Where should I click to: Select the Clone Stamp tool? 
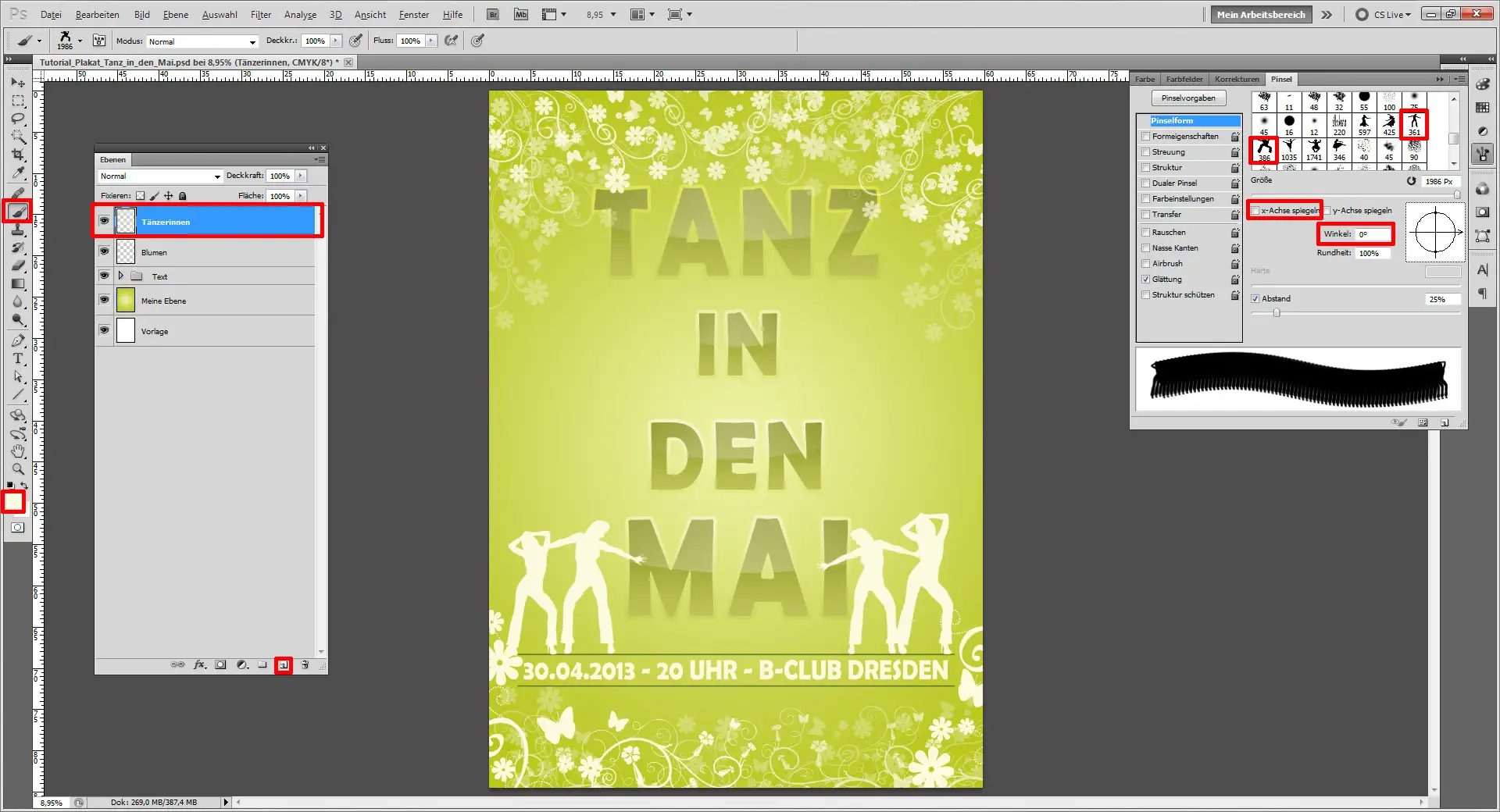(x=17, y=230)
